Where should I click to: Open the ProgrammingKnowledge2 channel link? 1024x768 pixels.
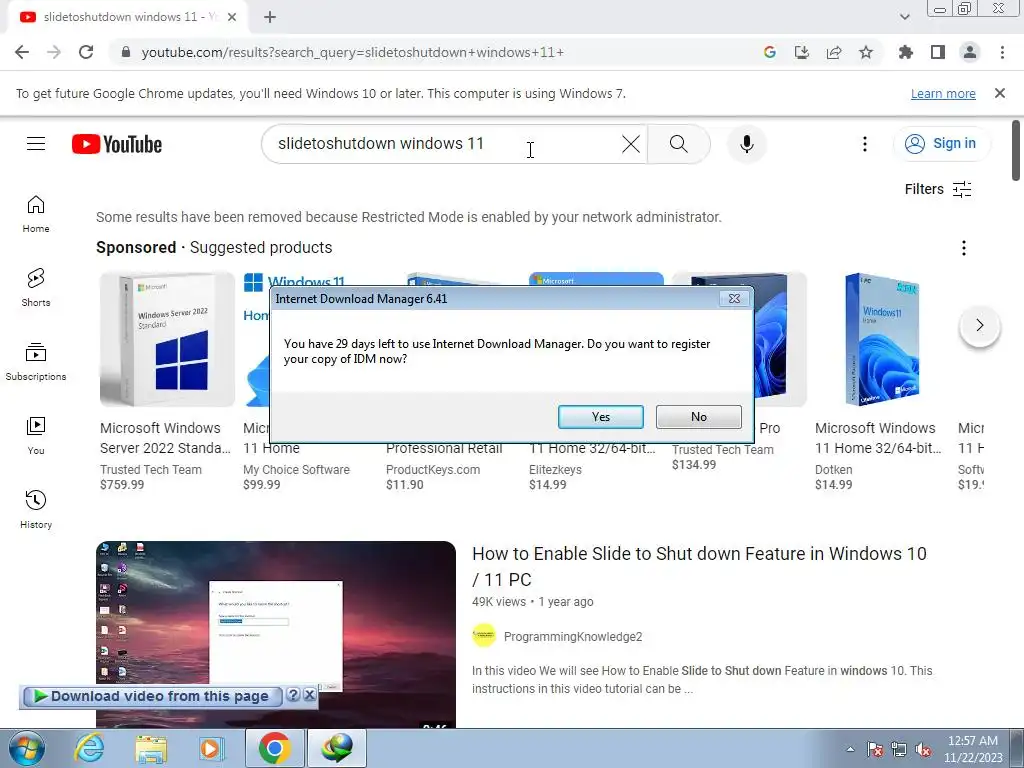pos(573,637)
